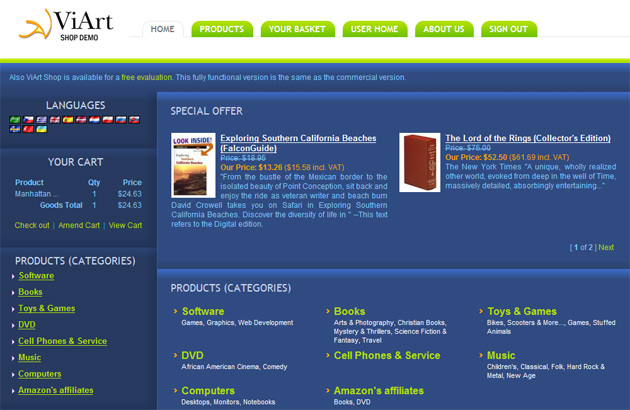Open the large Toys & Games heading
Screen dimensions: 630x410
[522, 311]
